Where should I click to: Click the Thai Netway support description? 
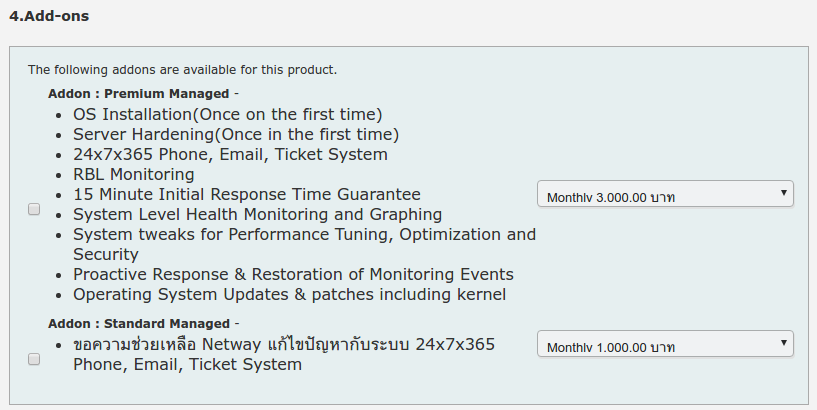click(284, 345)
